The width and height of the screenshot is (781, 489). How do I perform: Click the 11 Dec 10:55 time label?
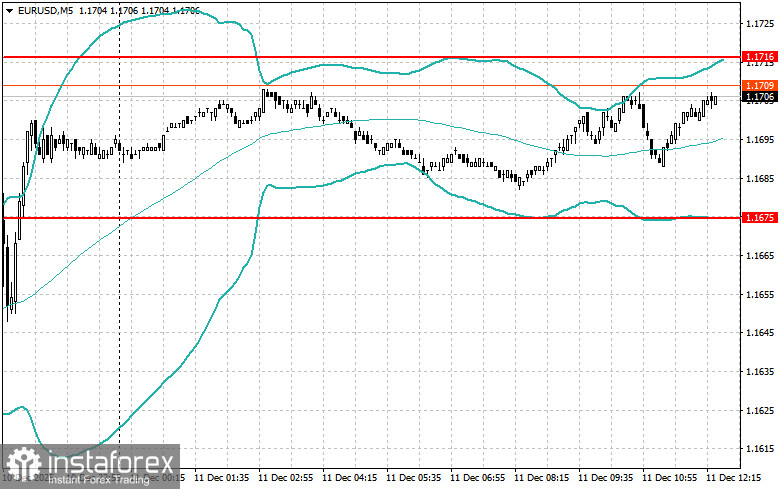click(x=669, y=478)
